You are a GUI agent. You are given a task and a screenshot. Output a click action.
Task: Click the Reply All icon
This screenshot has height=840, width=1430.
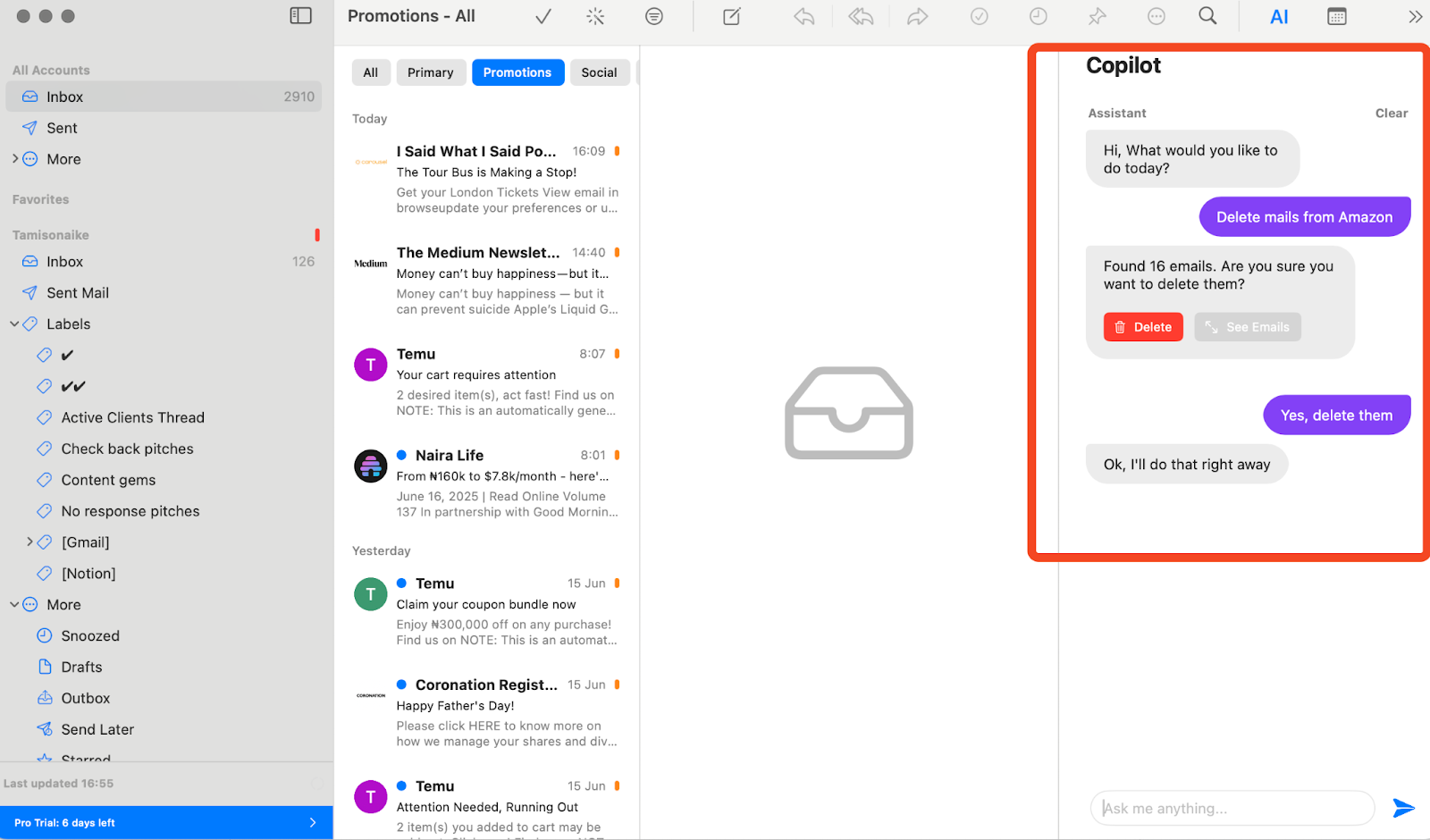861,16
